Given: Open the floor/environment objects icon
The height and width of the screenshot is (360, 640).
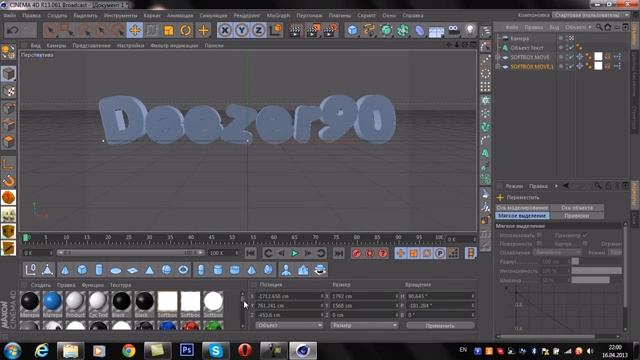Looking at the screenshot, I should coord(436,31).
